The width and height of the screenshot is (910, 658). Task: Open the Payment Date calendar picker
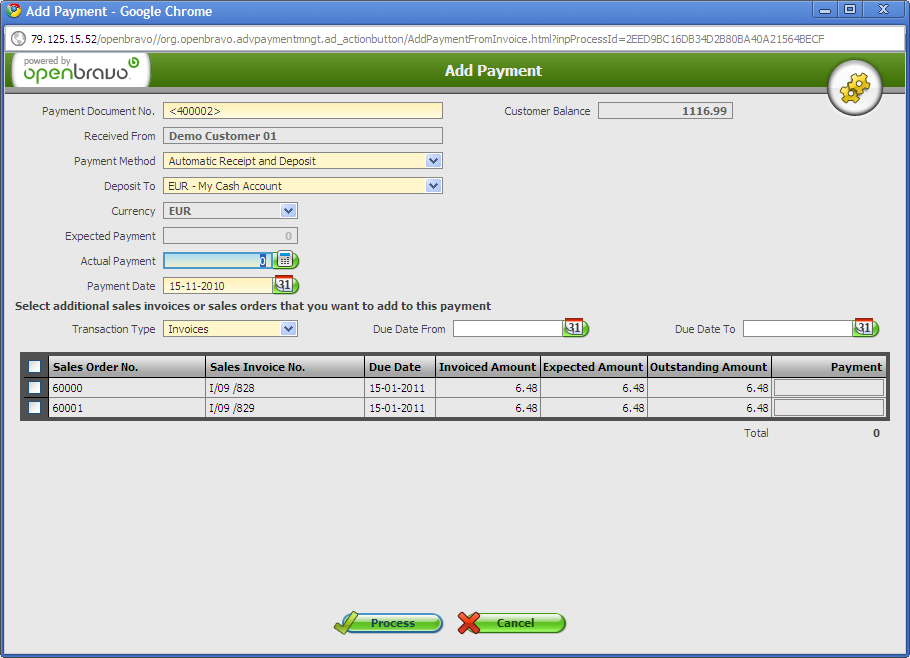click(284, 285)
